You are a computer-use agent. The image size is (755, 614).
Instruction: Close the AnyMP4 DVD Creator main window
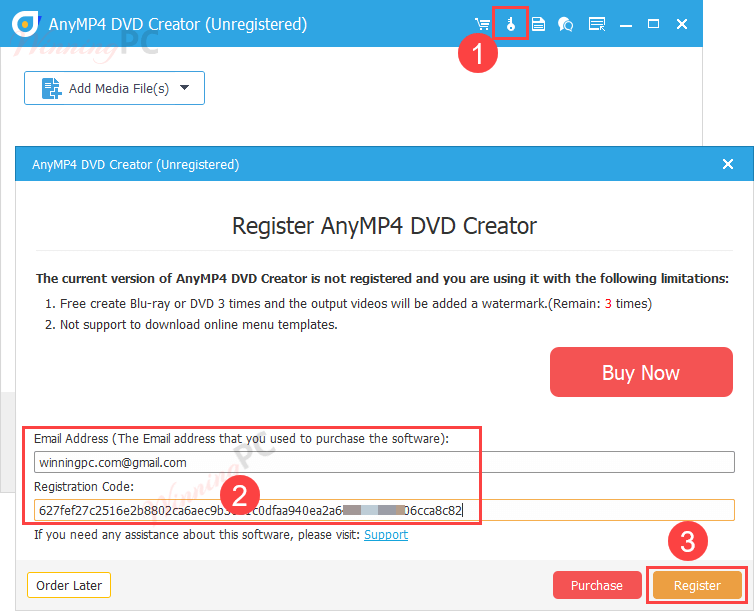pos(682,24)
